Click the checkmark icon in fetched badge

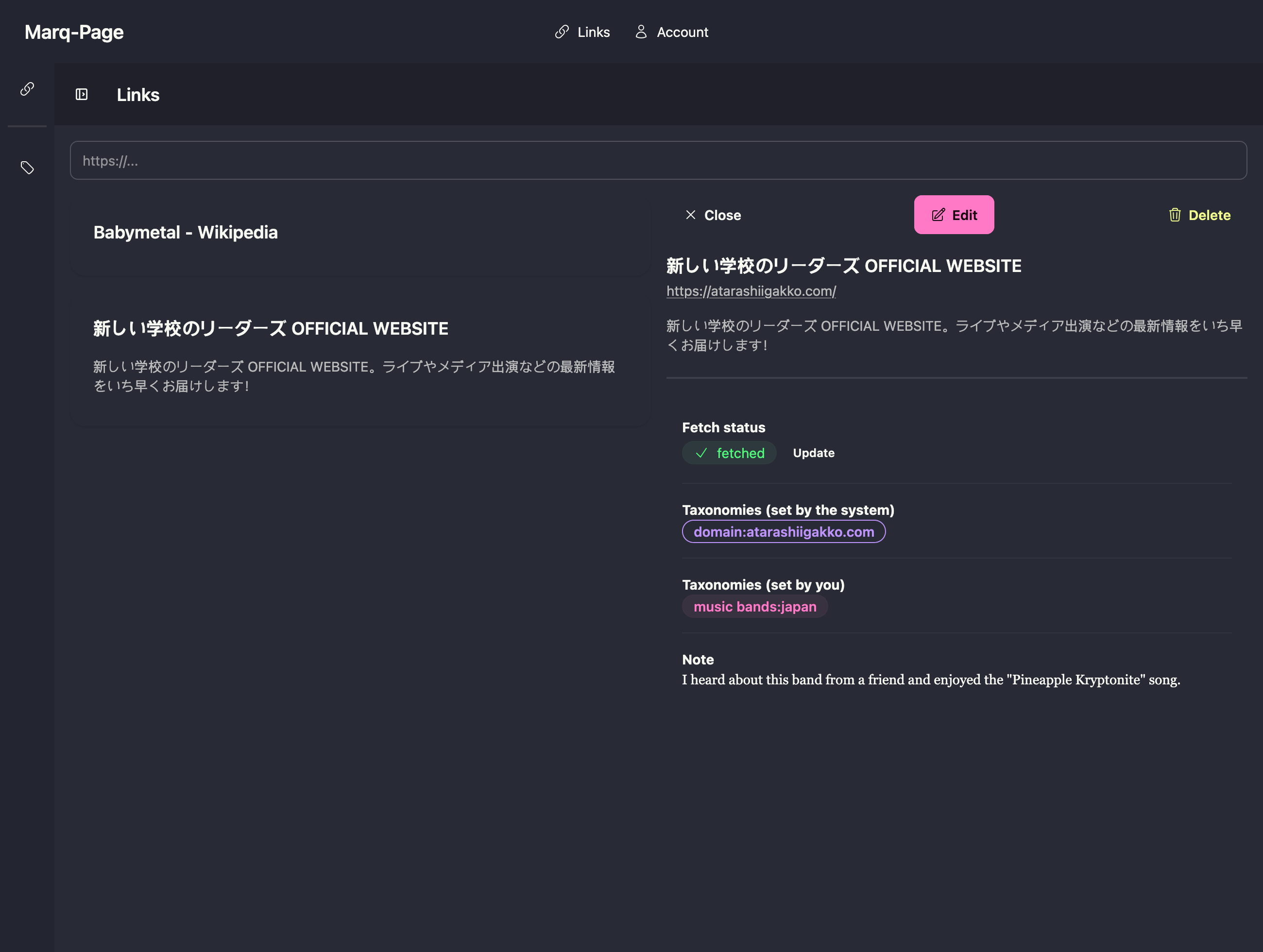(x=701, y=453)
